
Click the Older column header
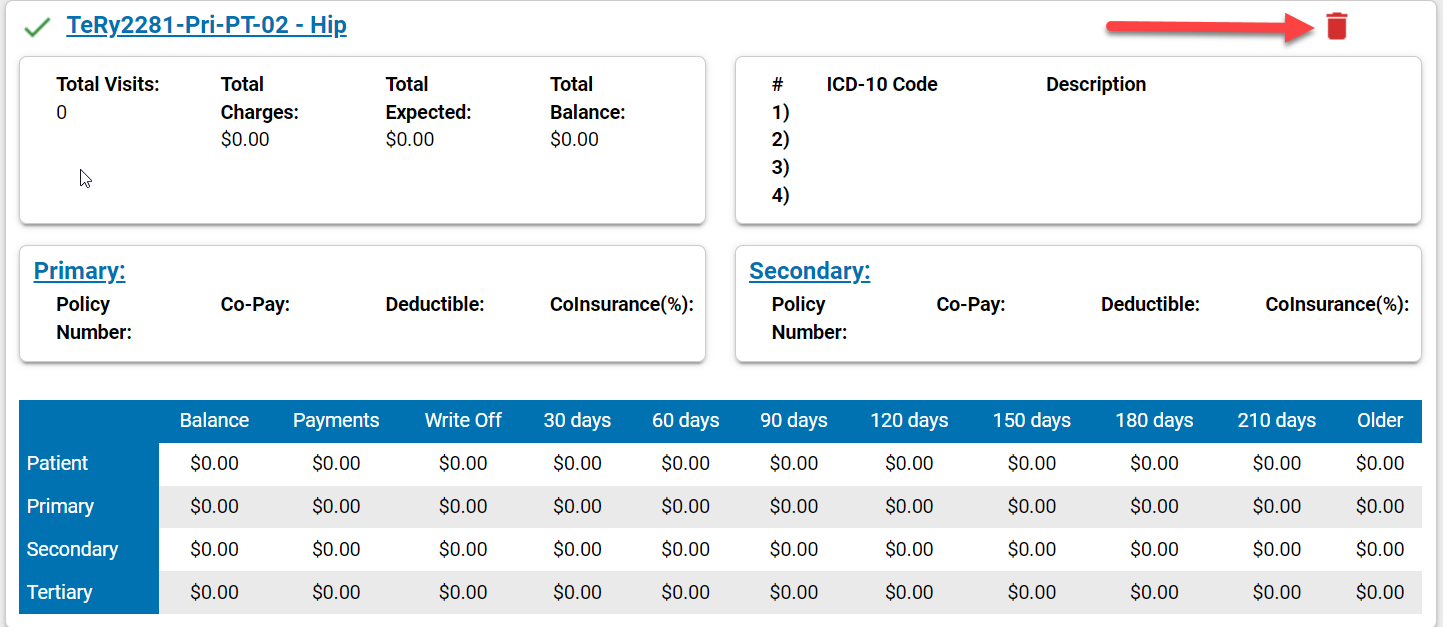1380,421
